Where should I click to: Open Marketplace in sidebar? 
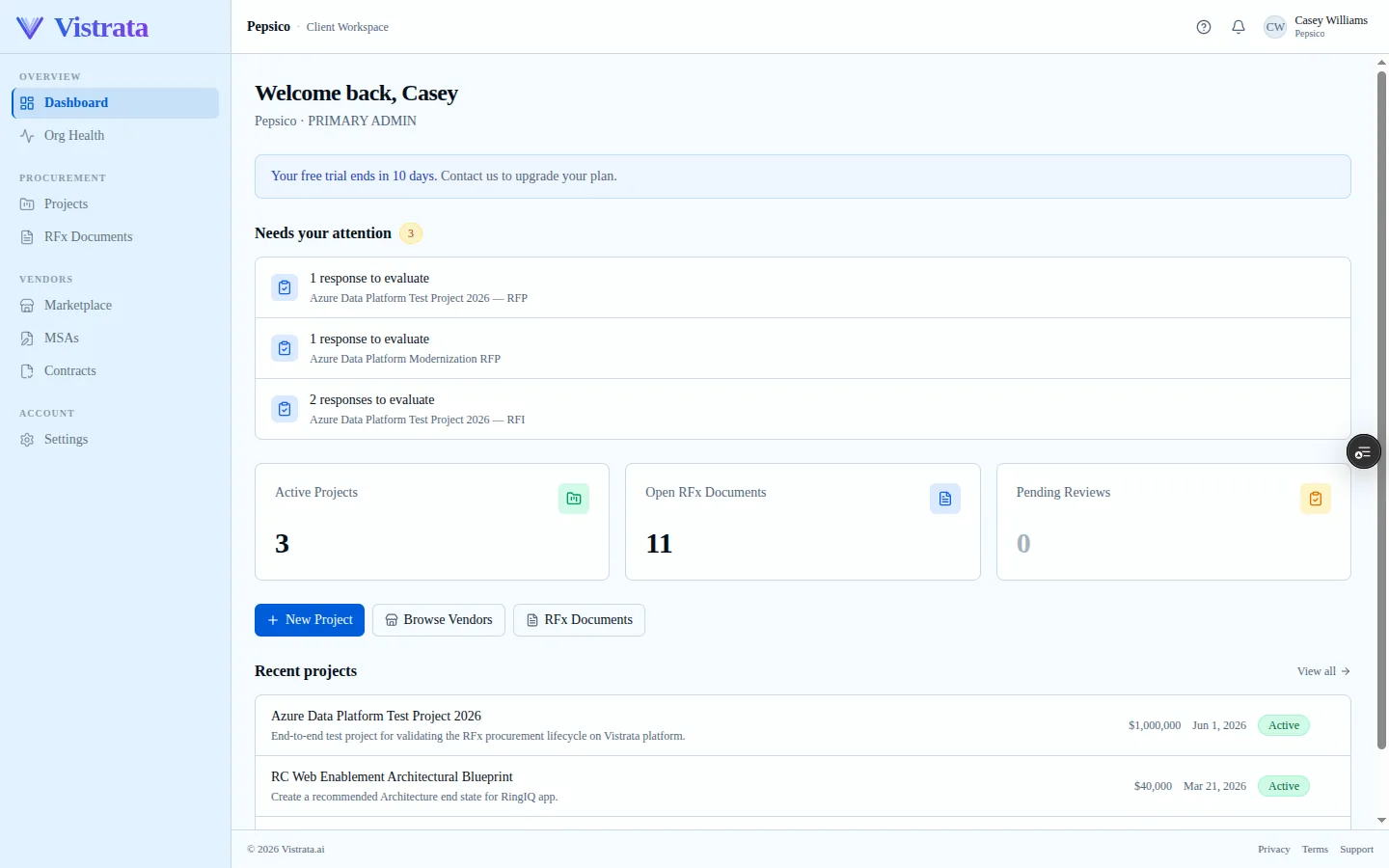coord(116,306)
